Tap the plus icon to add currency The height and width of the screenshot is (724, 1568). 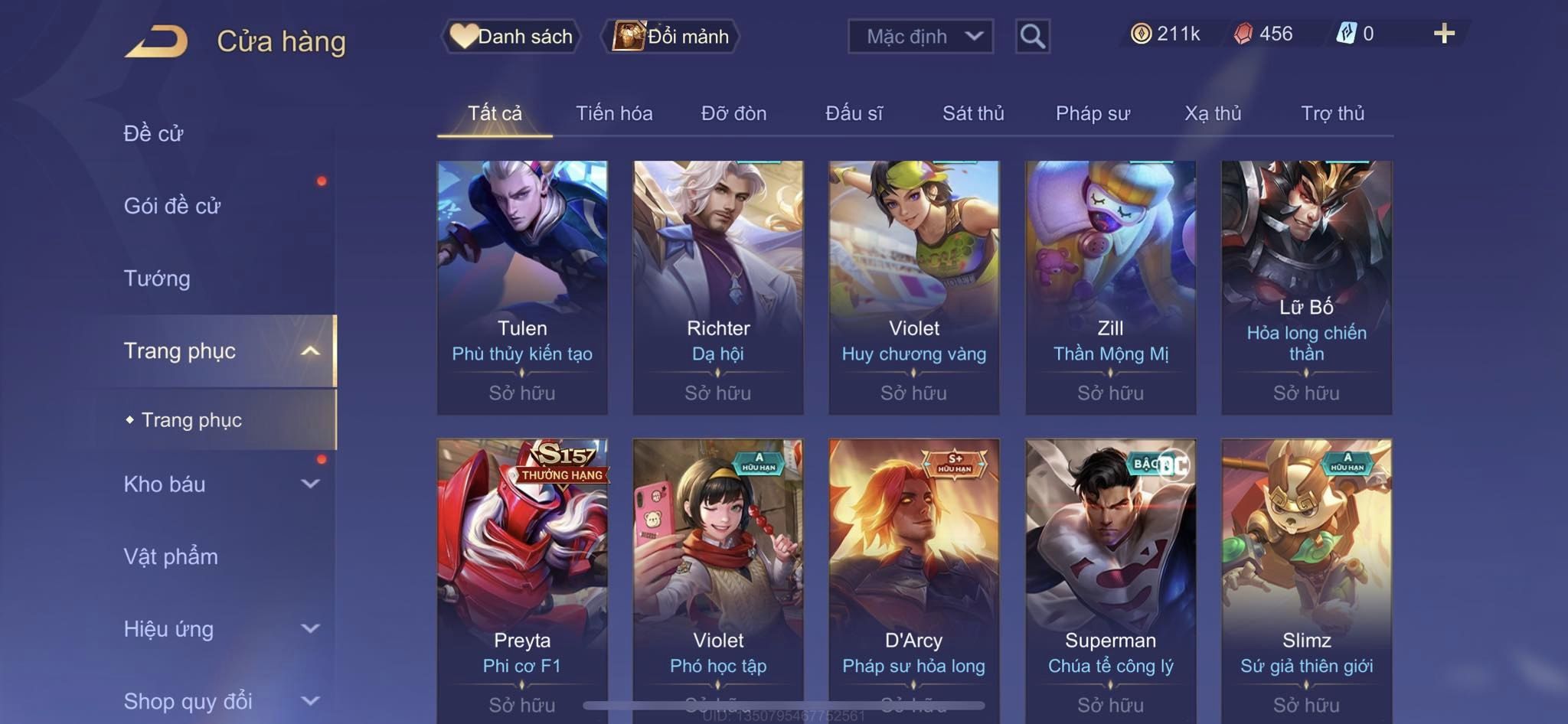pyautogui.click(x=1444, y=33)
